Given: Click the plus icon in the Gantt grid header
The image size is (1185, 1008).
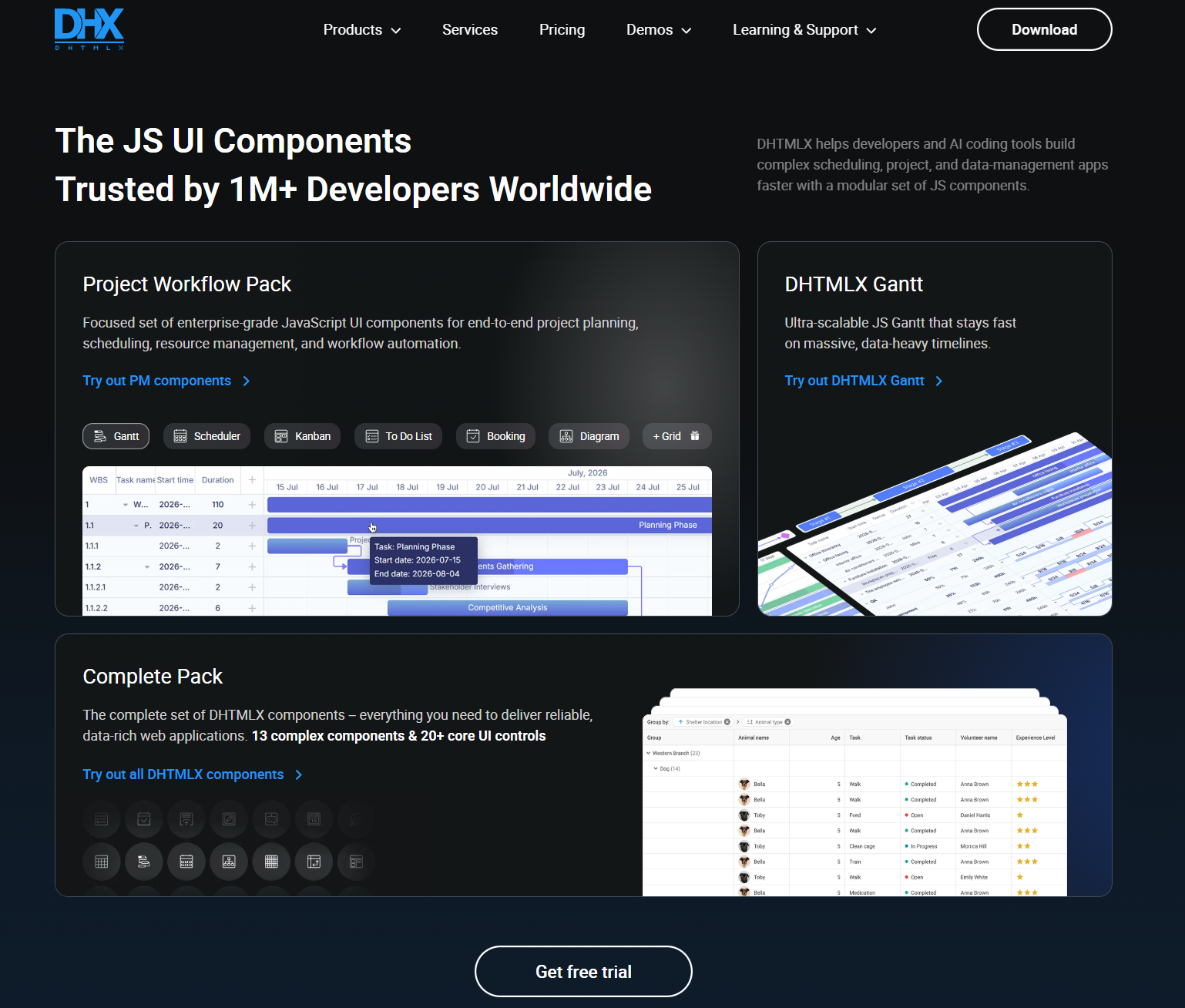Looking at the screenshot, I should (x=252, y=480).
